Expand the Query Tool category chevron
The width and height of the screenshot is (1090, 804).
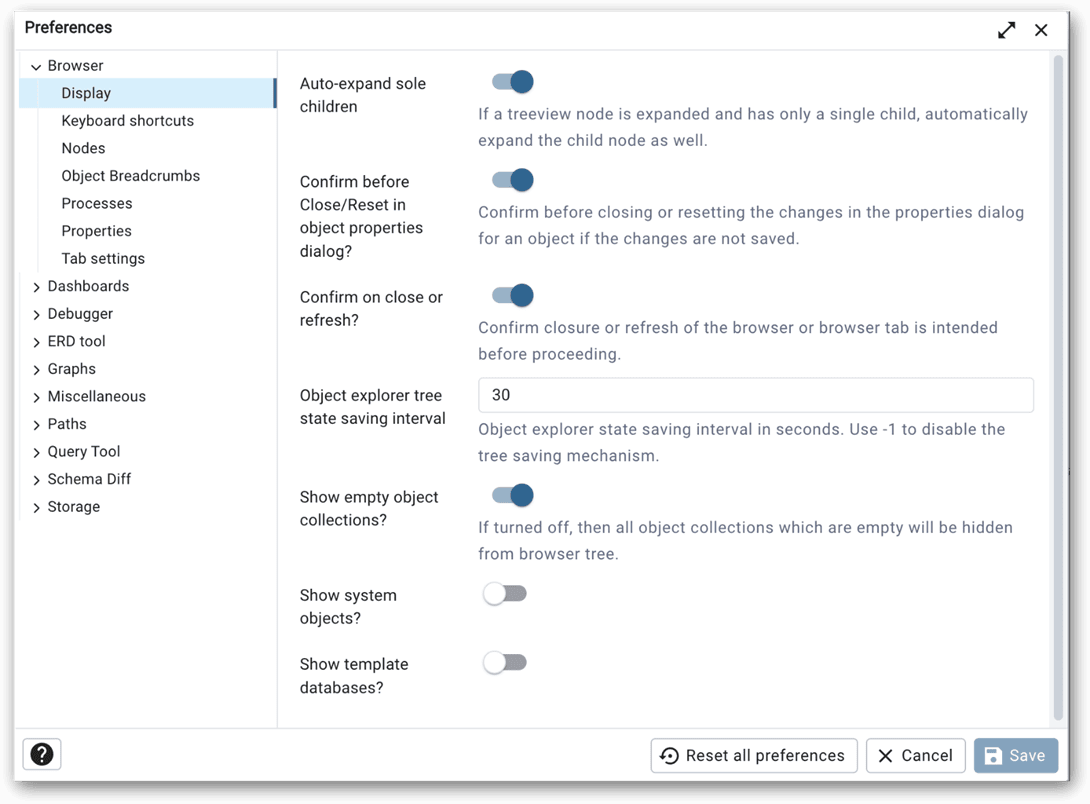coord(36,452)
